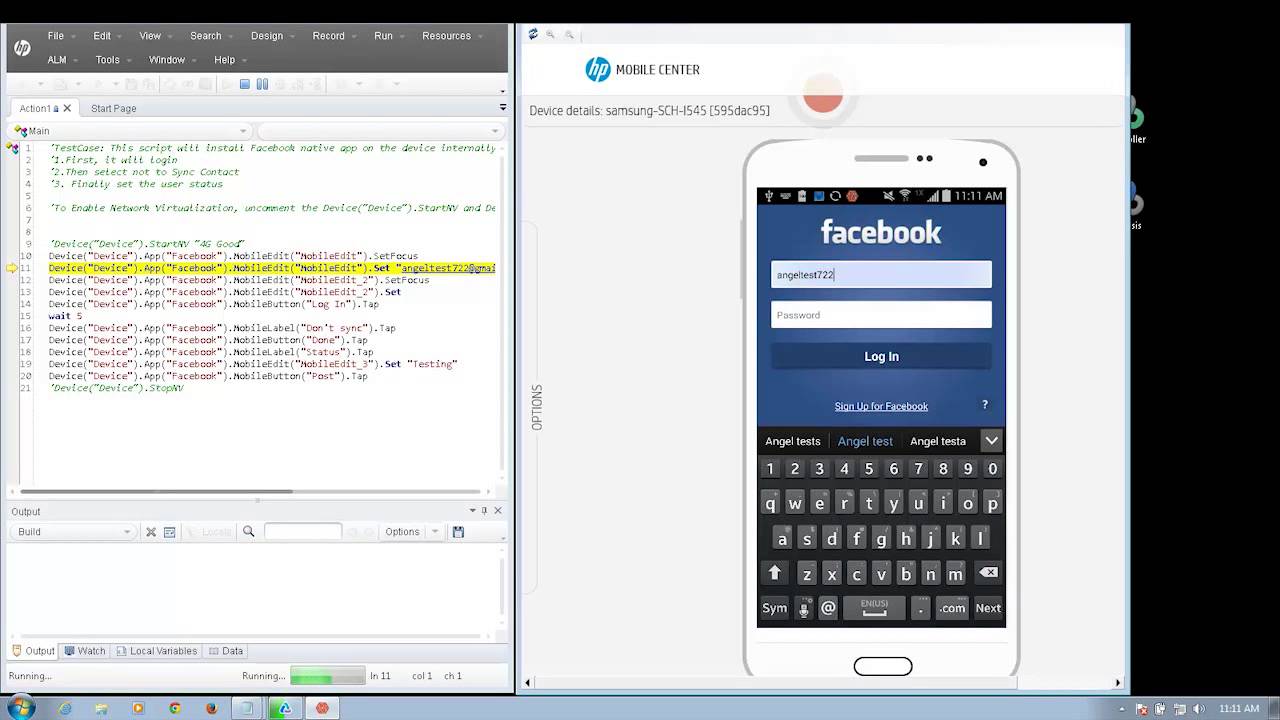Image resolution: width=1280 pixels, height=720 pixels.
Task: Expand the keyboard suggestions chevron on phone
Action: point(991,440)
